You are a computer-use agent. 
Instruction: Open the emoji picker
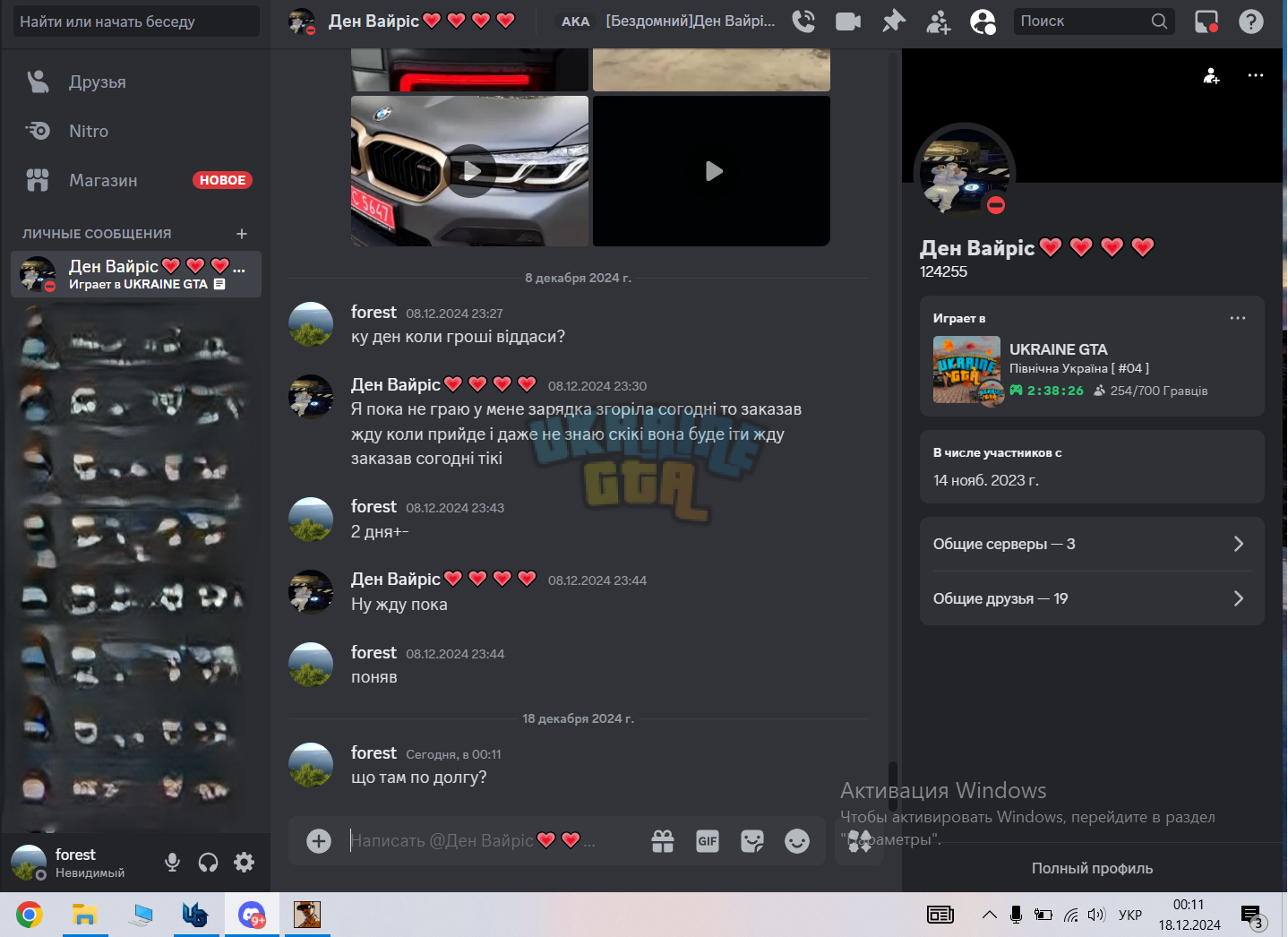pos(797,841)
